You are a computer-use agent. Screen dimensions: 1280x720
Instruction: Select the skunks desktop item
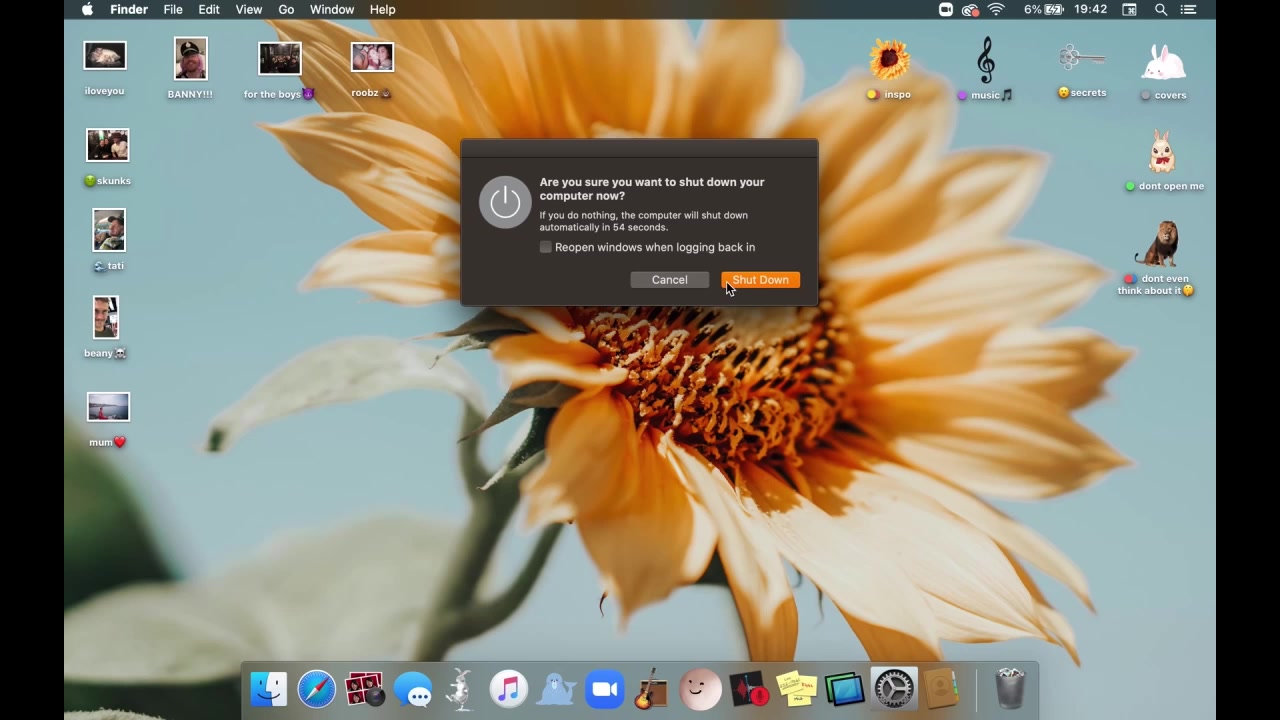click(x=108, y=146)
